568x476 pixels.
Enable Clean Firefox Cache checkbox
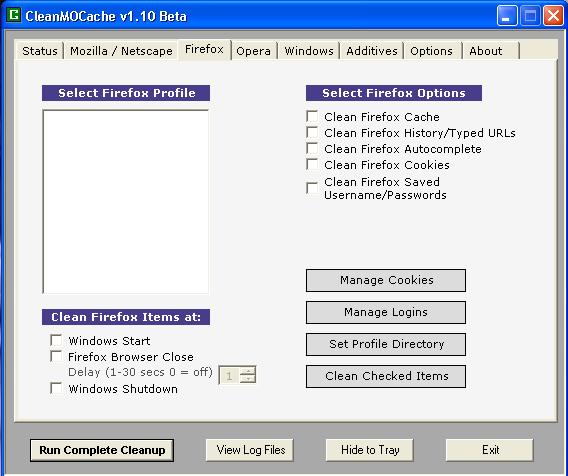[312, 116]
